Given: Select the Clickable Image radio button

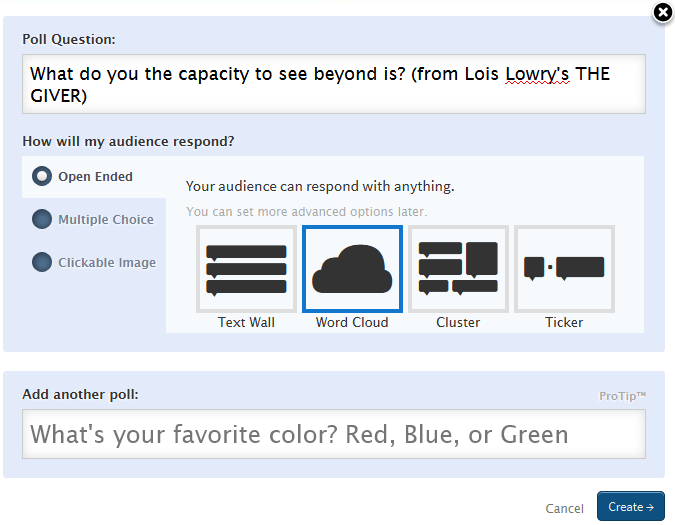Looking at the screenshot, I should [x=42, y=262].
